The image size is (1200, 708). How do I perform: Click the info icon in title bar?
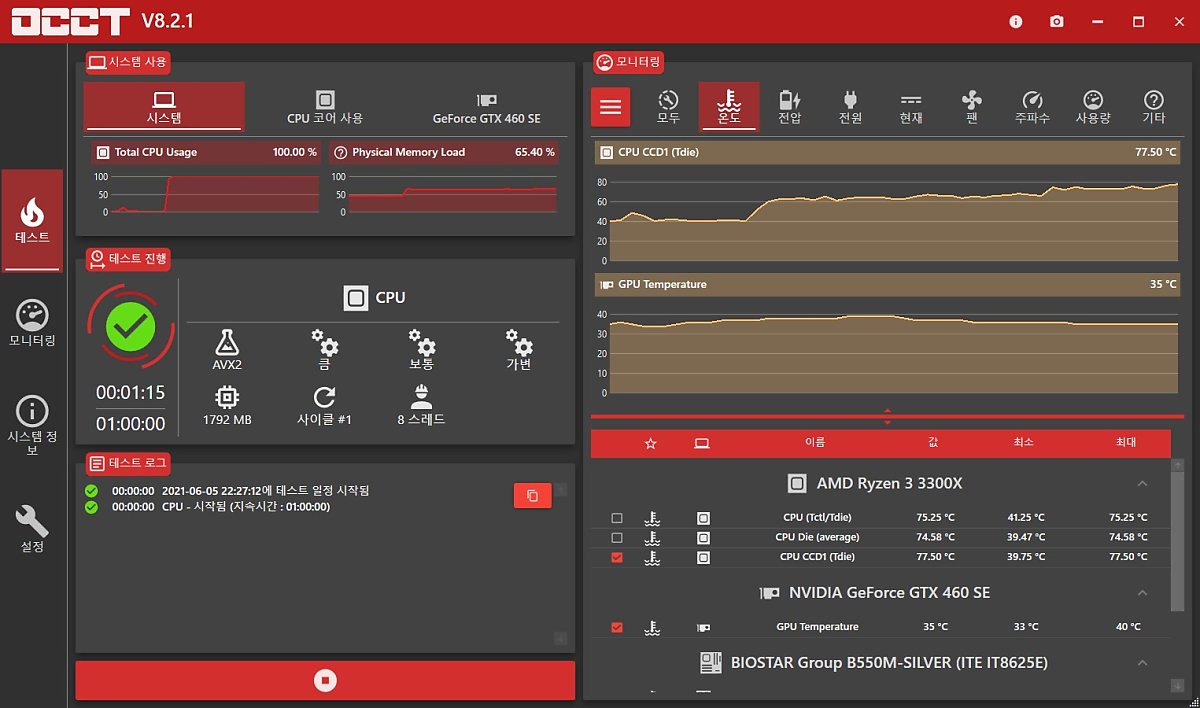click(x=1016, y=21)
